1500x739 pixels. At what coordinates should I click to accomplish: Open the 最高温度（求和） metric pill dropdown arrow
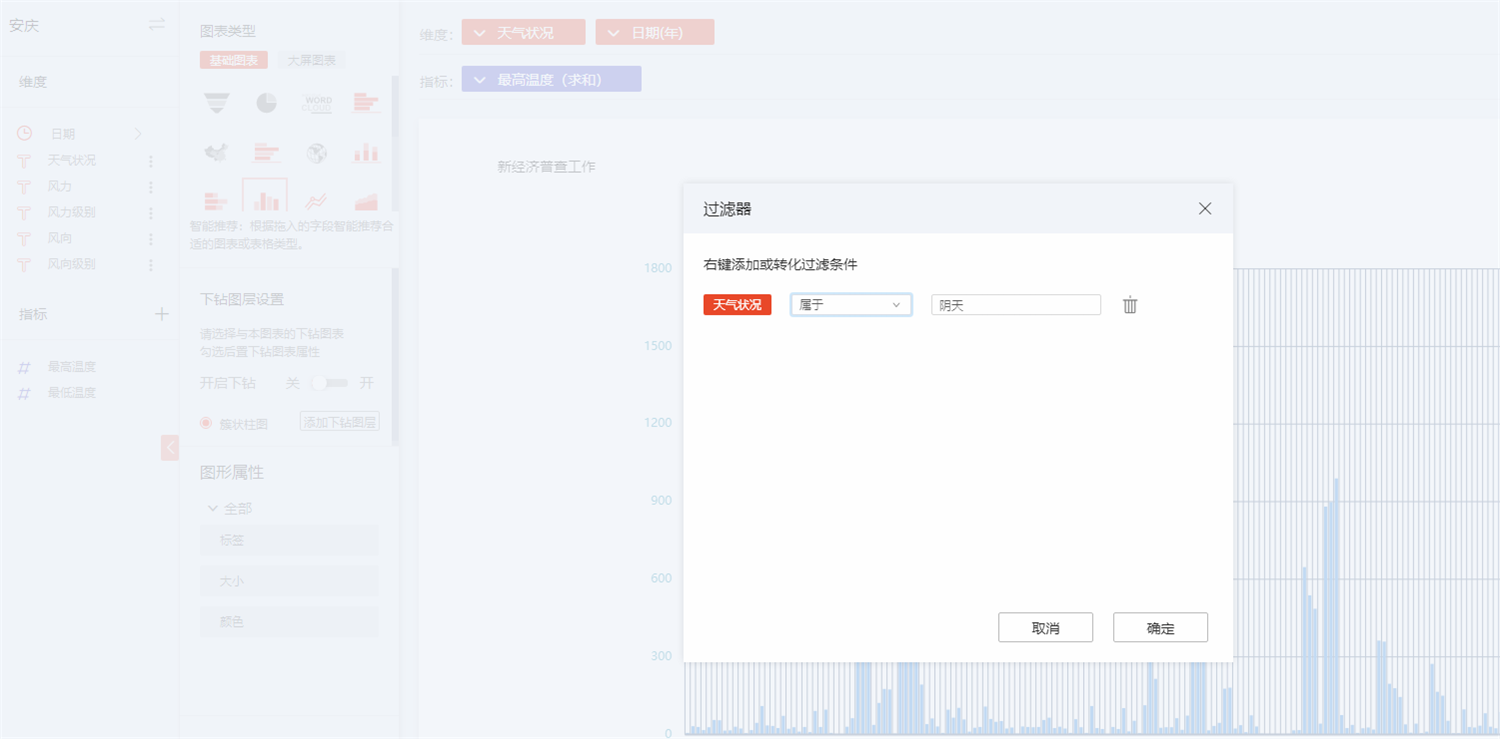481,79
